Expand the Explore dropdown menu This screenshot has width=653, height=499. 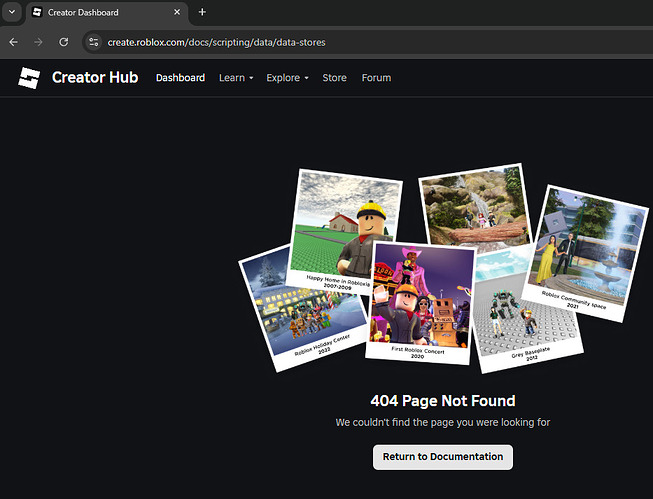click(x=287, y=78)
